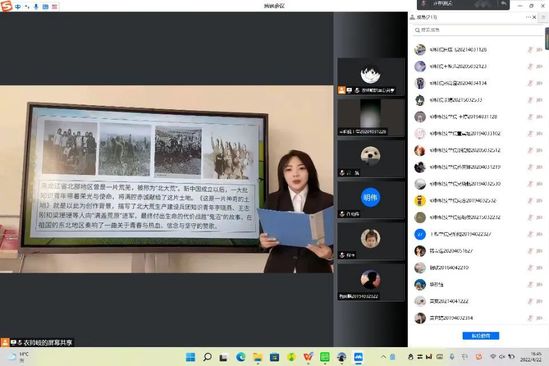The image size is (549, 366).
Task: Open the members panel more options ellipsis
Action: pyautogui.click(x=528, y=17)
